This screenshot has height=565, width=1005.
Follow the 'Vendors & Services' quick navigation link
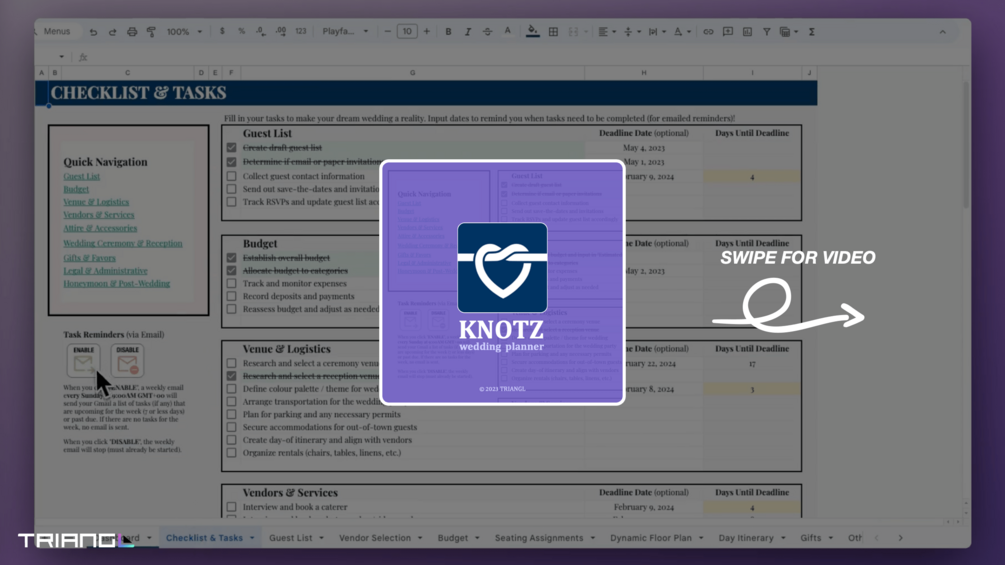click(99, 215)
